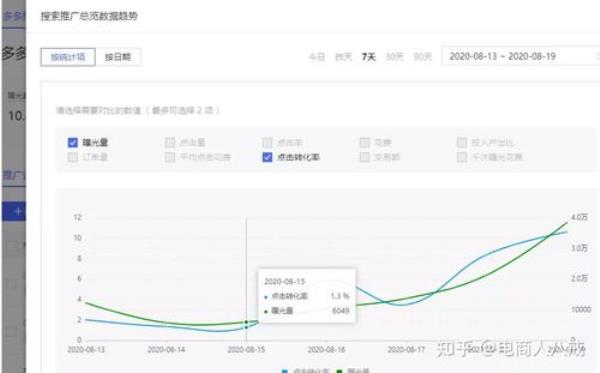Uncheck the 点击转化率 checkbox
600x373 pixels.
267,157
